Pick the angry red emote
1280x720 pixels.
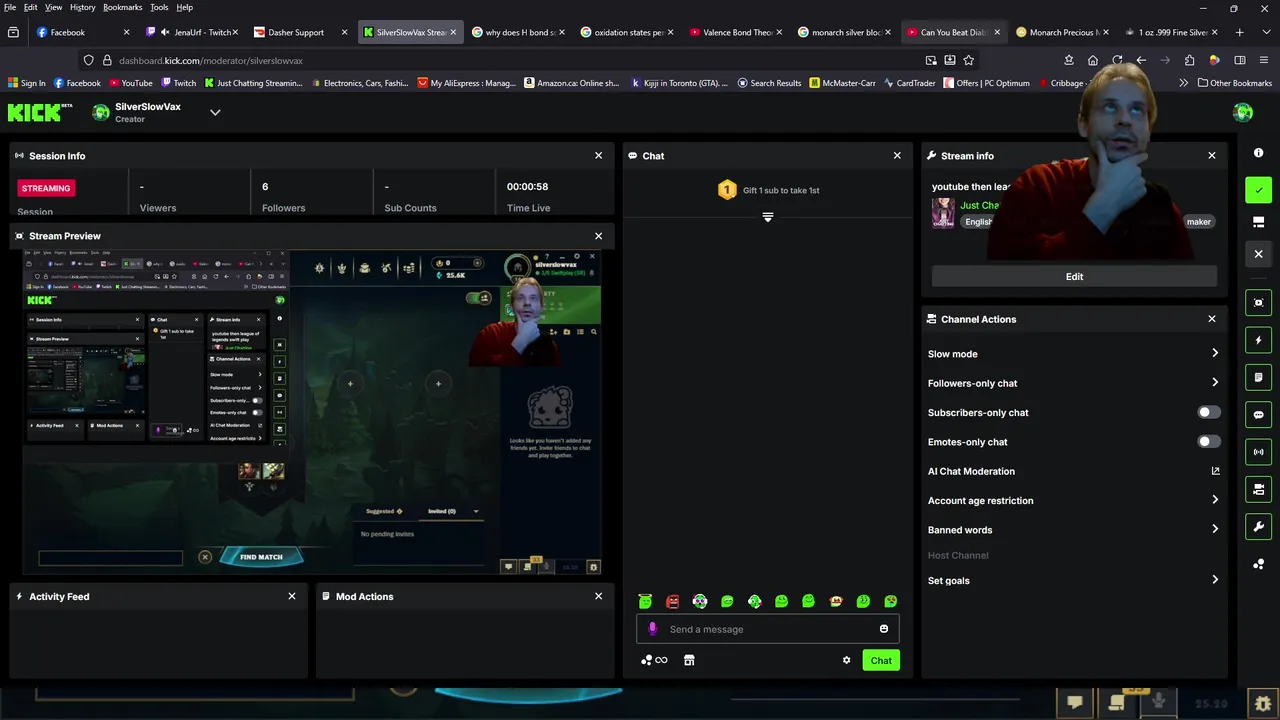(x=673, y=601)
